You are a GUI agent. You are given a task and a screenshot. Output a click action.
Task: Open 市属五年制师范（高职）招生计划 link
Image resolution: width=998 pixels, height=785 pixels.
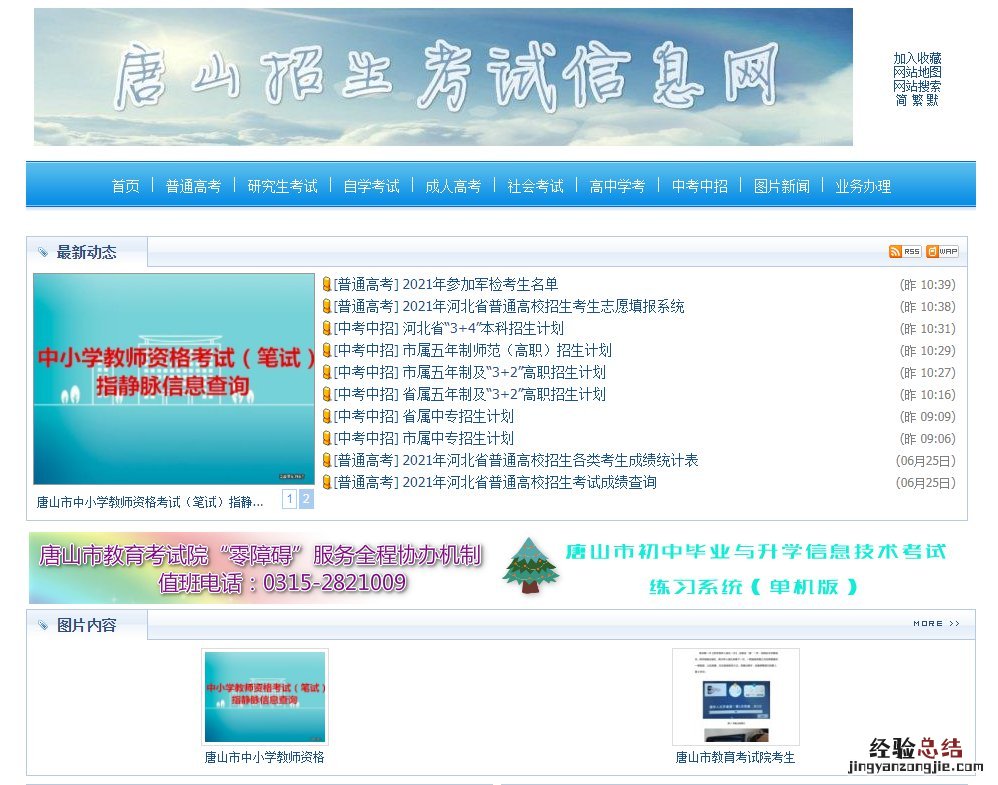click(507, 350)
